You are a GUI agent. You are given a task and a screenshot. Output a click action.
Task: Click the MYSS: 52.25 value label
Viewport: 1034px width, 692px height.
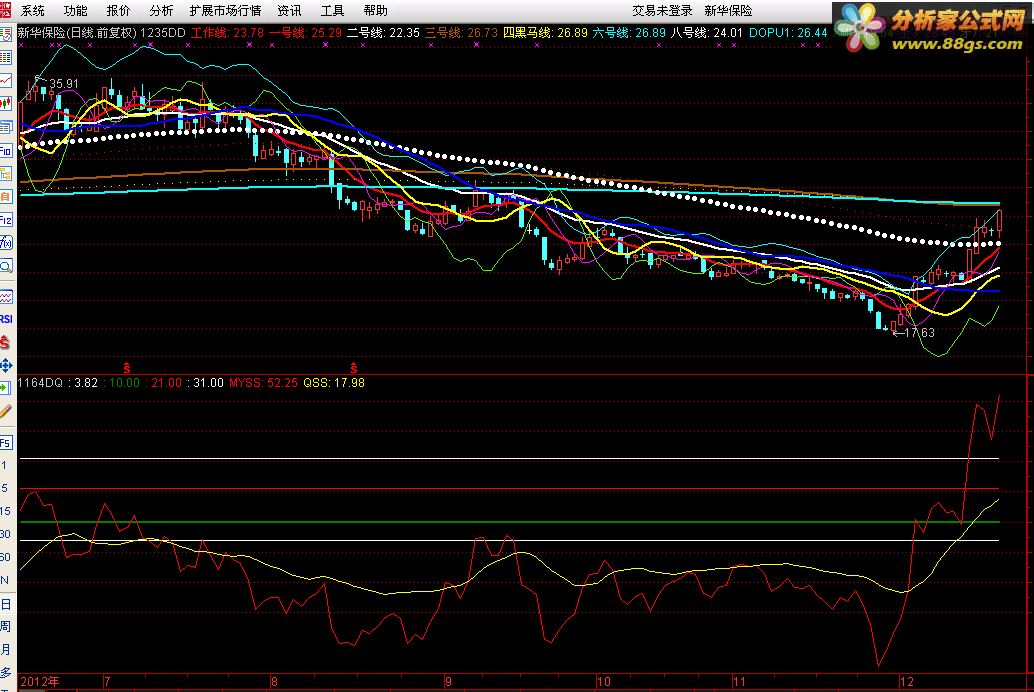pos(264,383)
